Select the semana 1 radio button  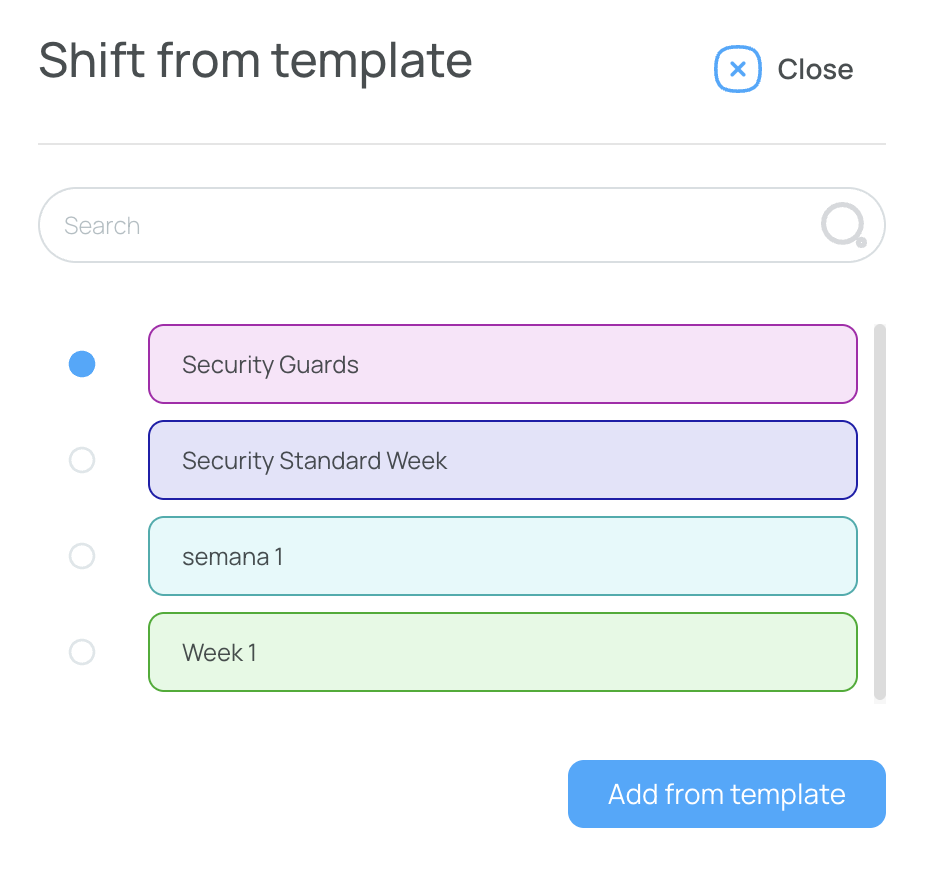point(82,556)
